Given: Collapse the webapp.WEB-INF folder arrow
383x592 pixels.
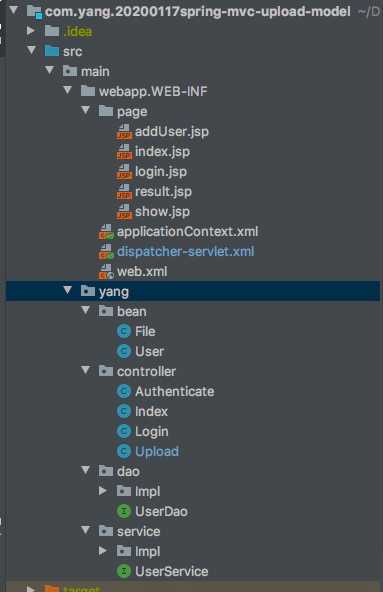Looking at the screenshot, I should pyautogui.click(x=68, y=90).
